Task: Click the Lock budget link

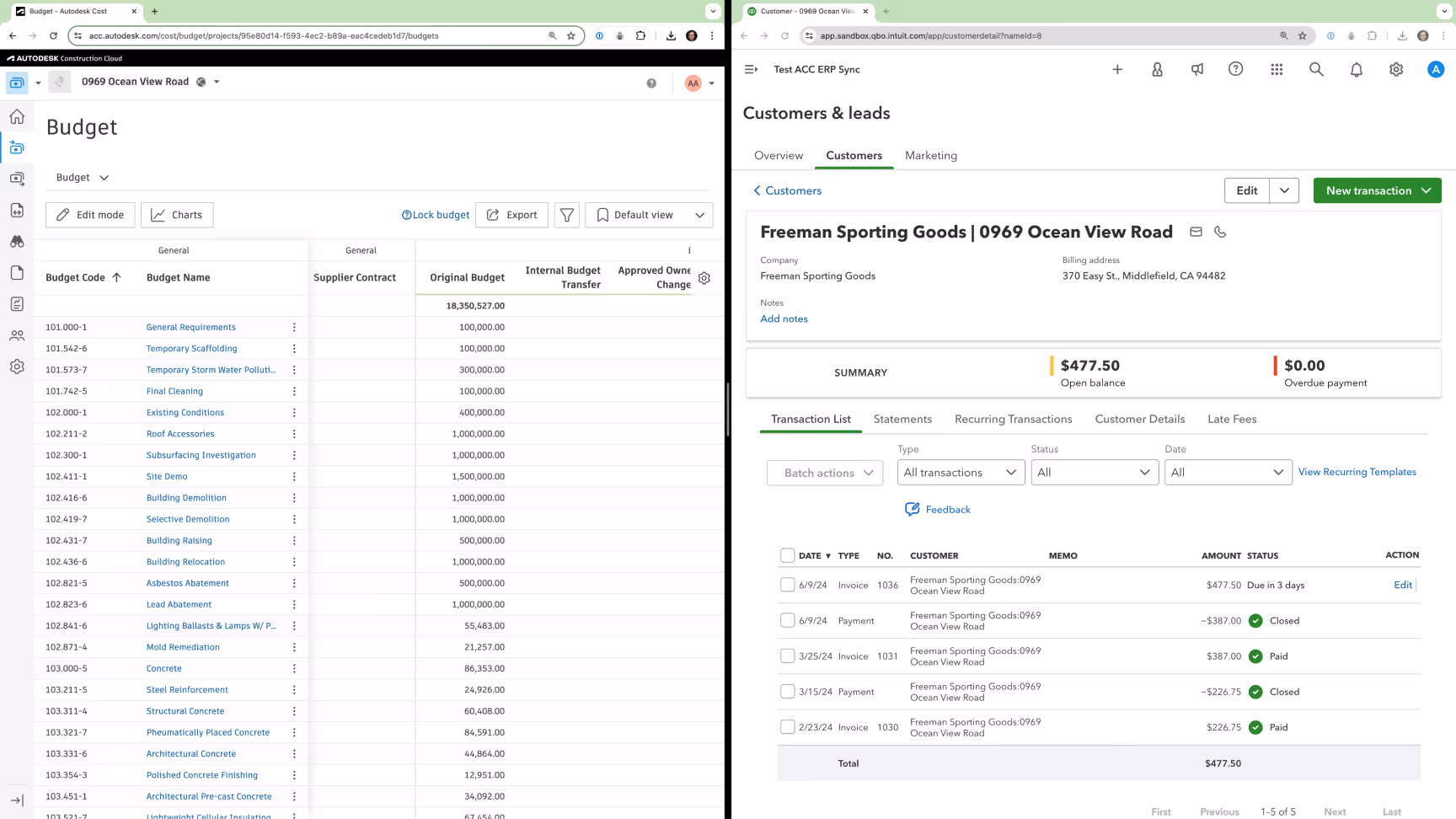Action: click(x=436, y=215)
